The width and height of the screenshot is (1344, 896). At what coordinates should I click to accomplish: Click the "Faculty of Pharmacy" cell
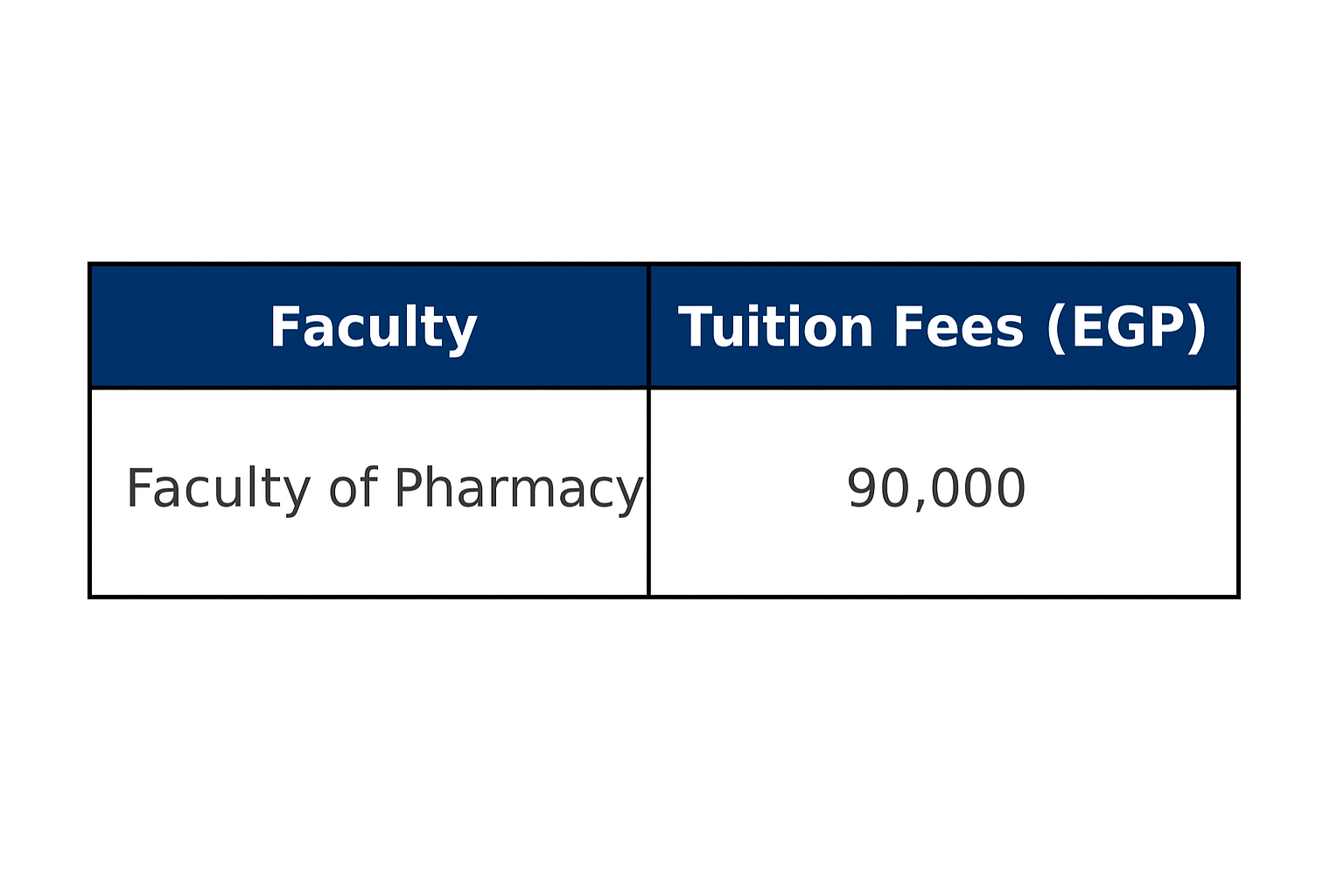368,493
